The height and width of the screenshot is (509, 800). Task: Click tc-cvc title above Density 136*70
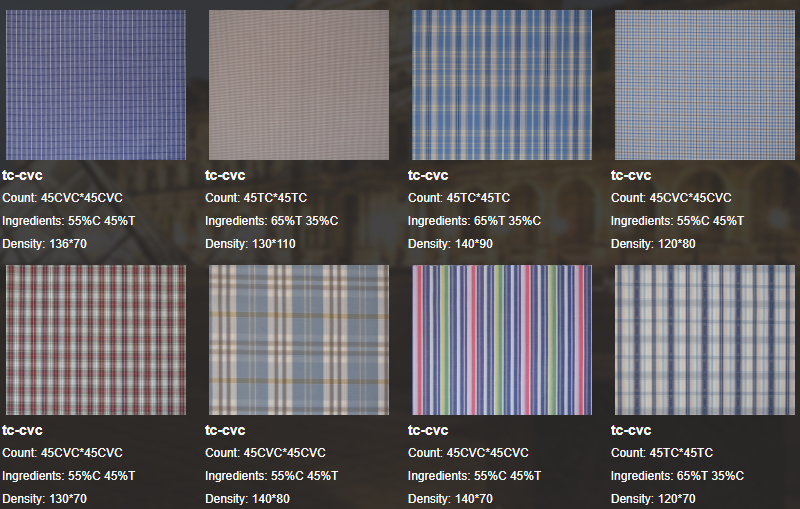point(22,175)
